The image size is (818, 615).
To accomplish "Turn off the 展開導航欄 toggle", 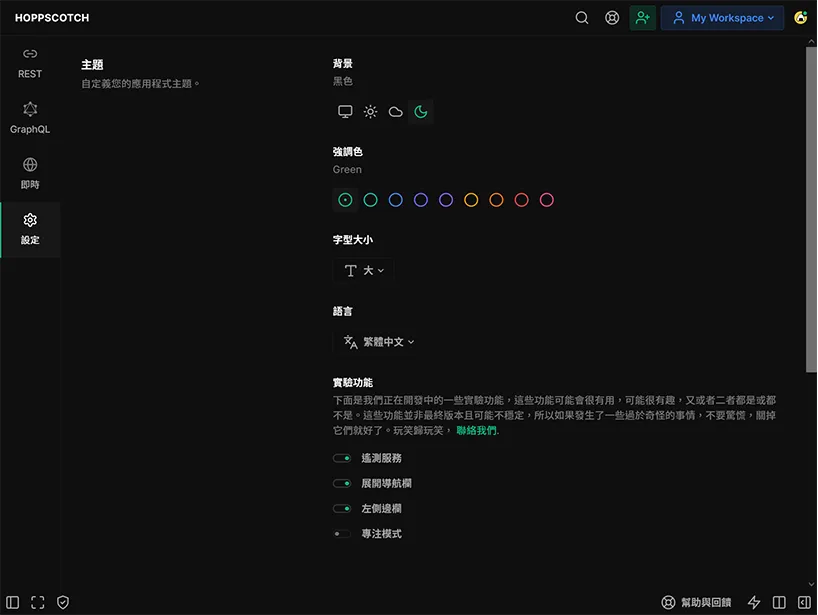I will pyautogui.click(x=343, y=483).
